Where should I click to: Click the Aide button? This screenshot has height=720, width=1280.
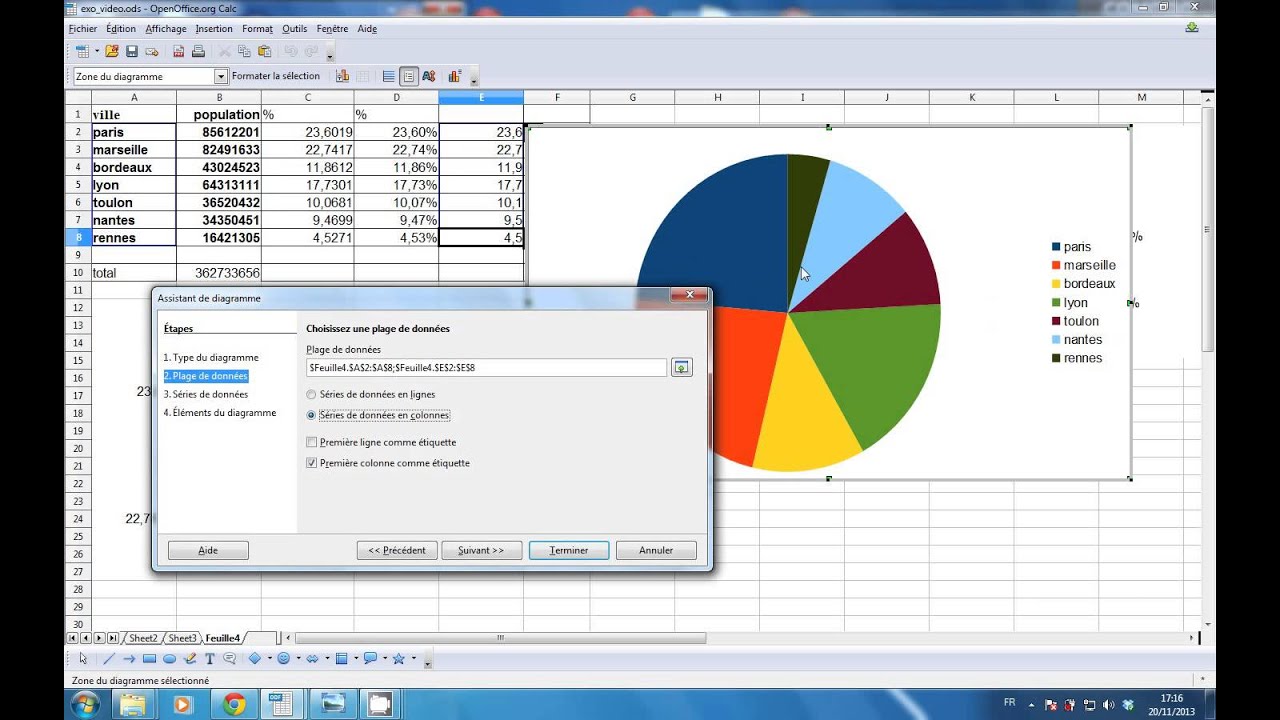click(x=208, y=550)
